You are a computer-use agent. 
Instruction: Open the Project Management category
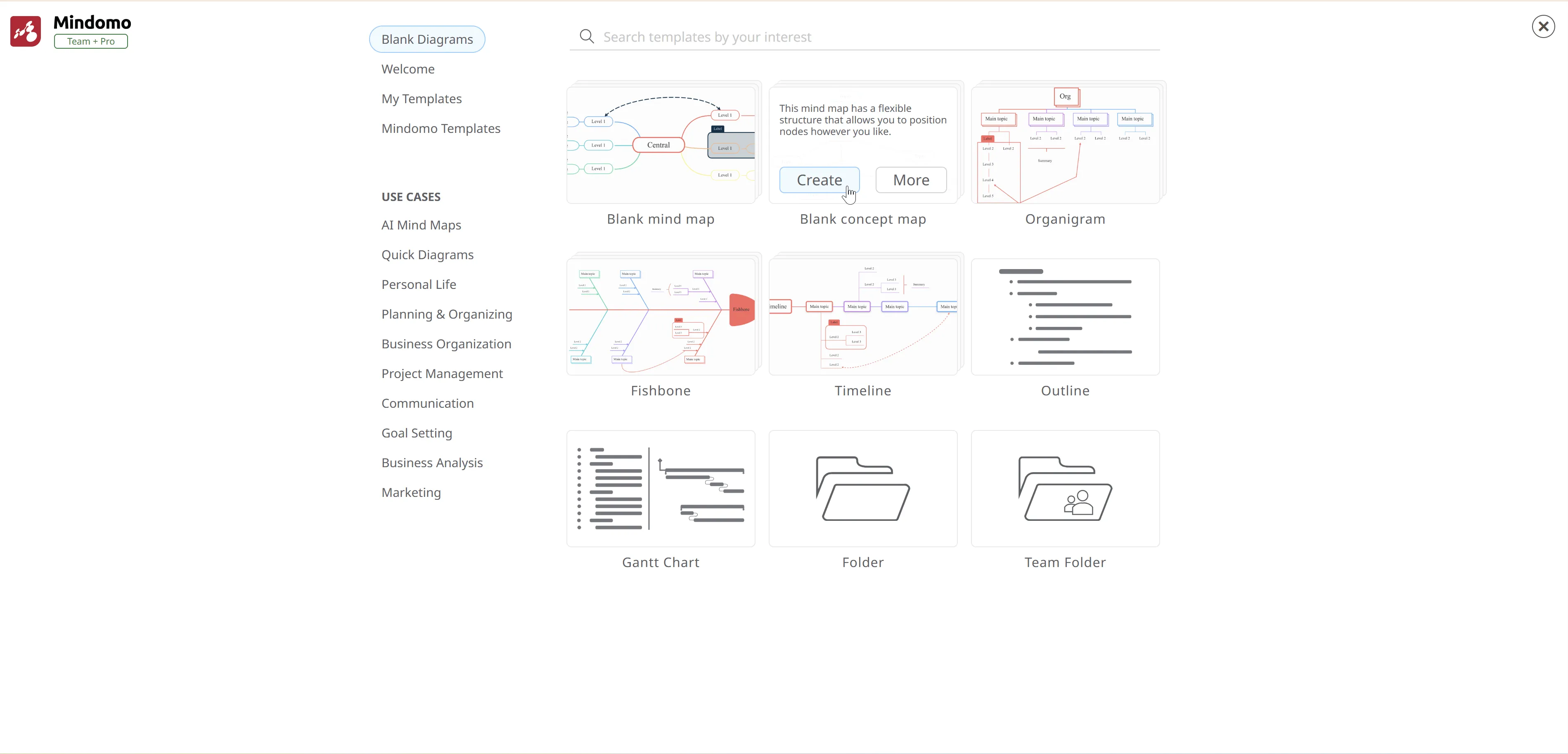click(442, 373)
